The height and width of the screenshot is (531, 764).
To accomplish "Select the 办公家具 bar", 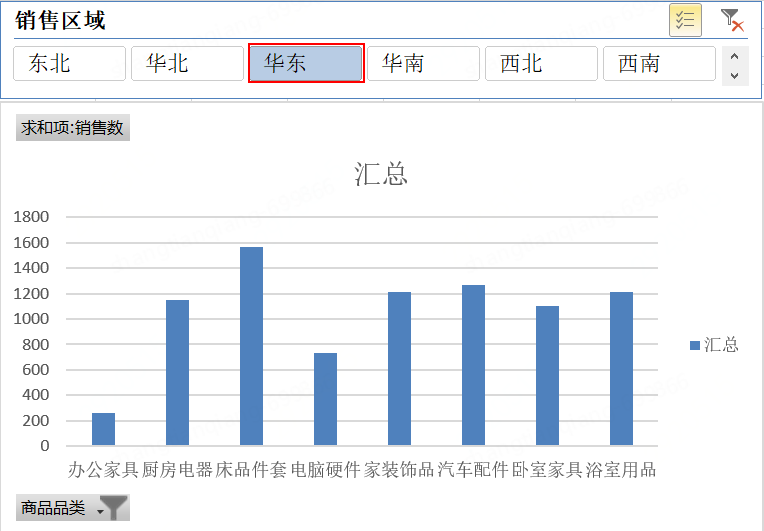I will pyautogui.click(x=103, y=429).
